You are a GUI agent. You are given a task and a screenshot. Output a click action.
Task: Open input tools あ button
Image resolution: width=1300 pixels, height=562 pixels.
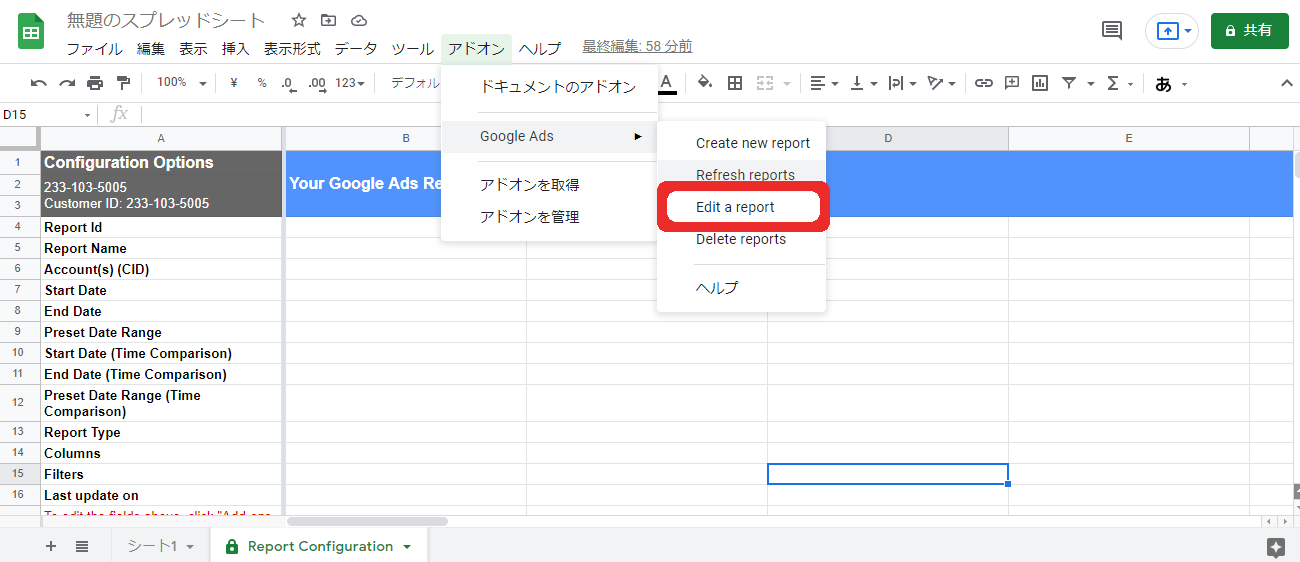pyautogui.click(x=1163, y=84)
